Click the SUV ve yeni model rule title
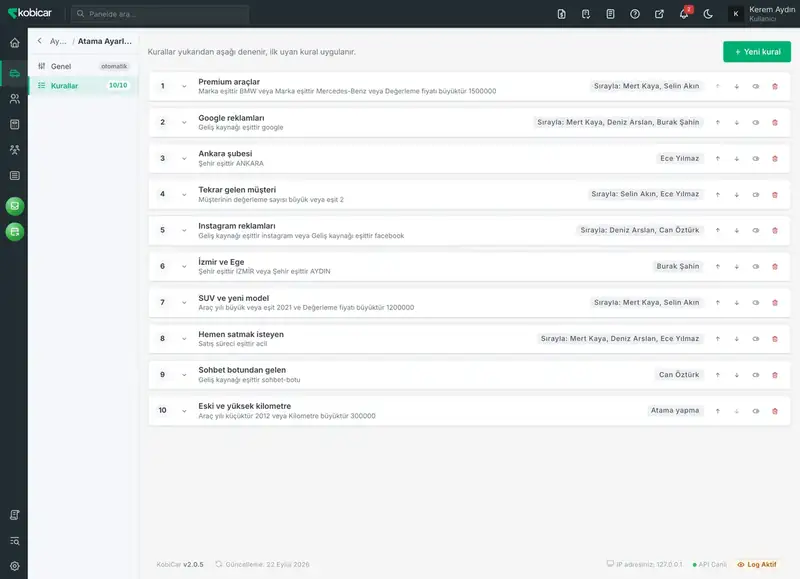 (234, 298)
